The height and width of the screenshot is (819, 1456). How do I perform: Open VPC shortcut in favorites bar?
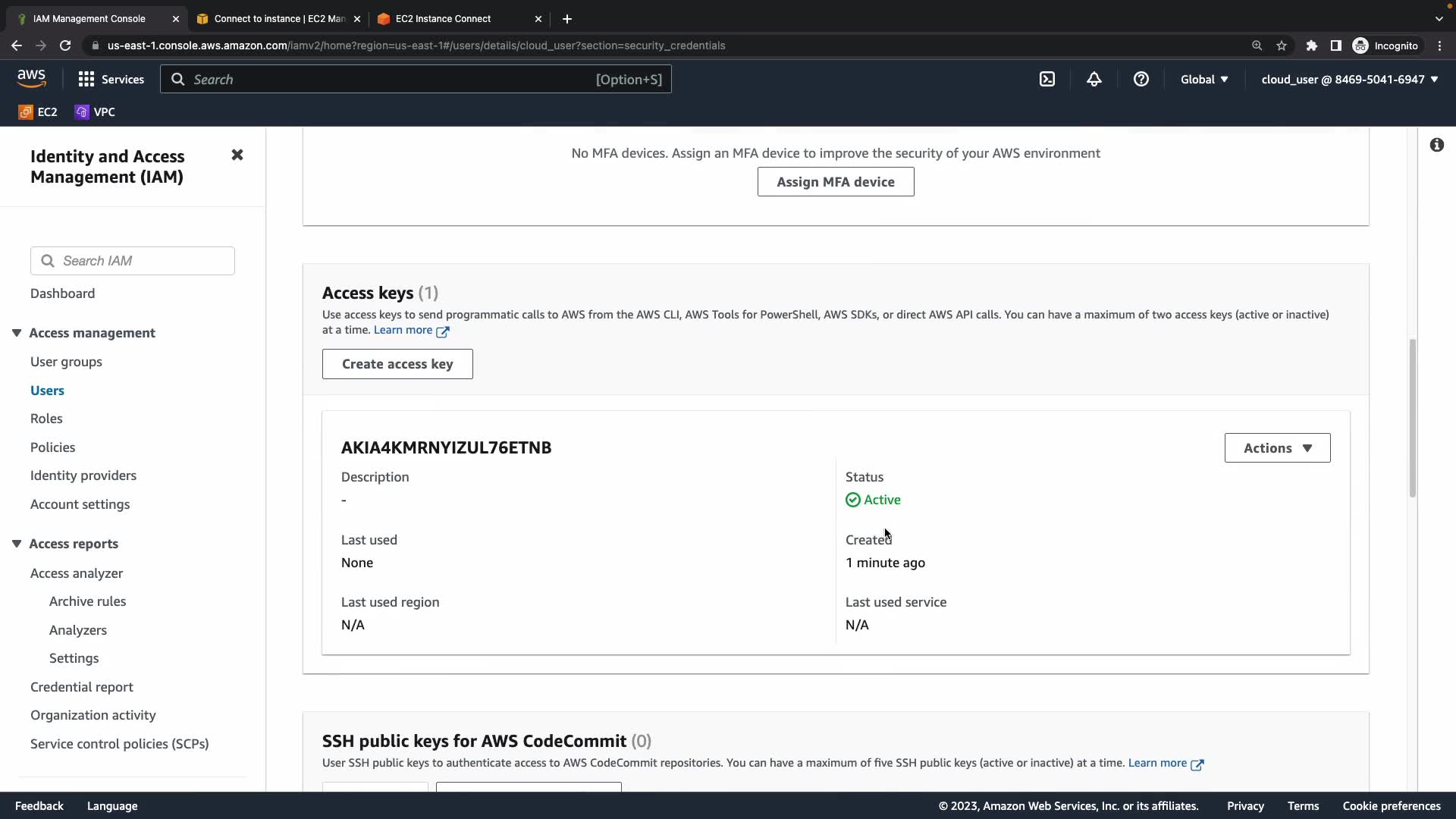(x=95, y=112)
